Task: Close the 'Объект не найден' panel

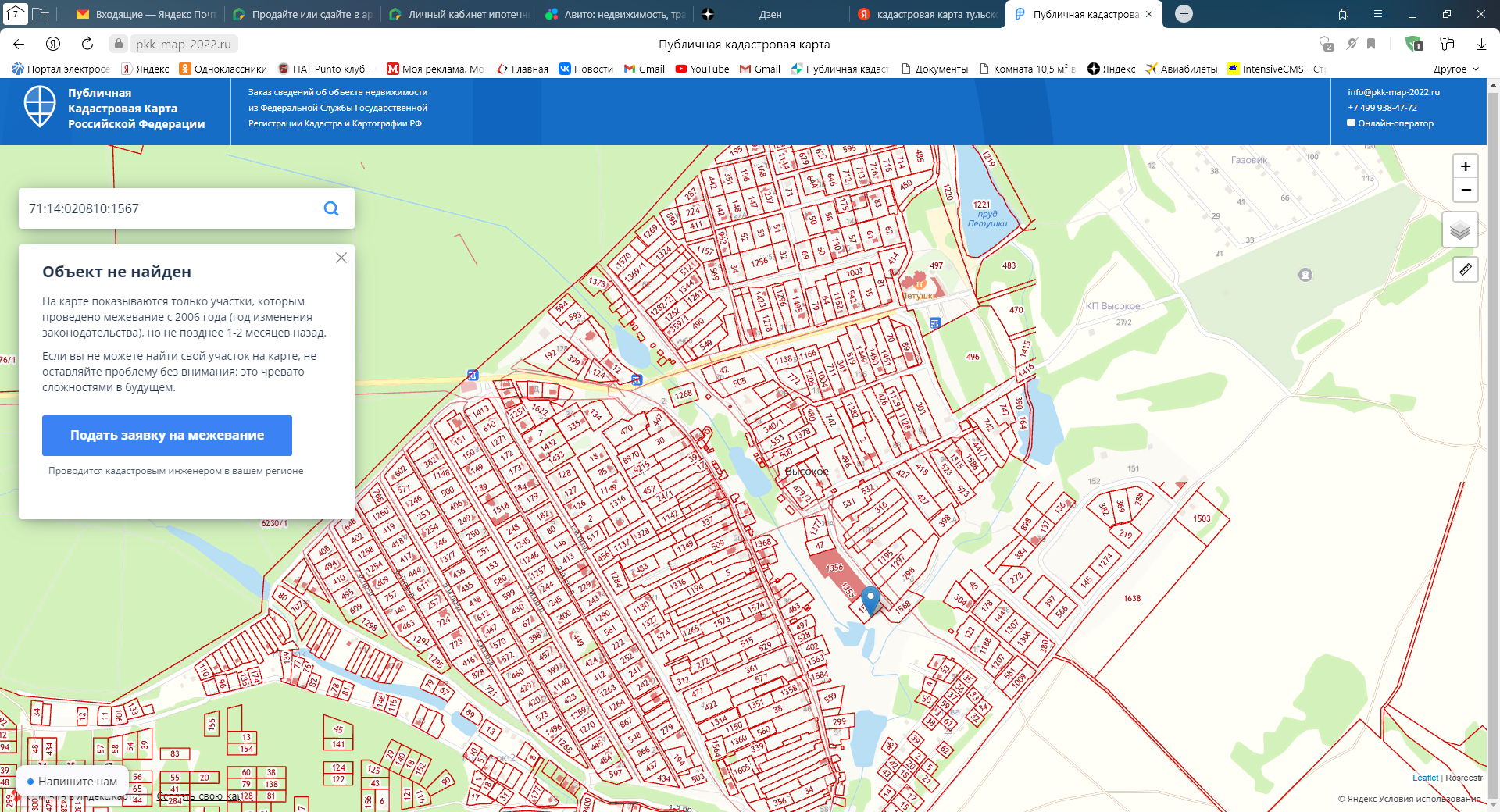Action: [341, 258]
